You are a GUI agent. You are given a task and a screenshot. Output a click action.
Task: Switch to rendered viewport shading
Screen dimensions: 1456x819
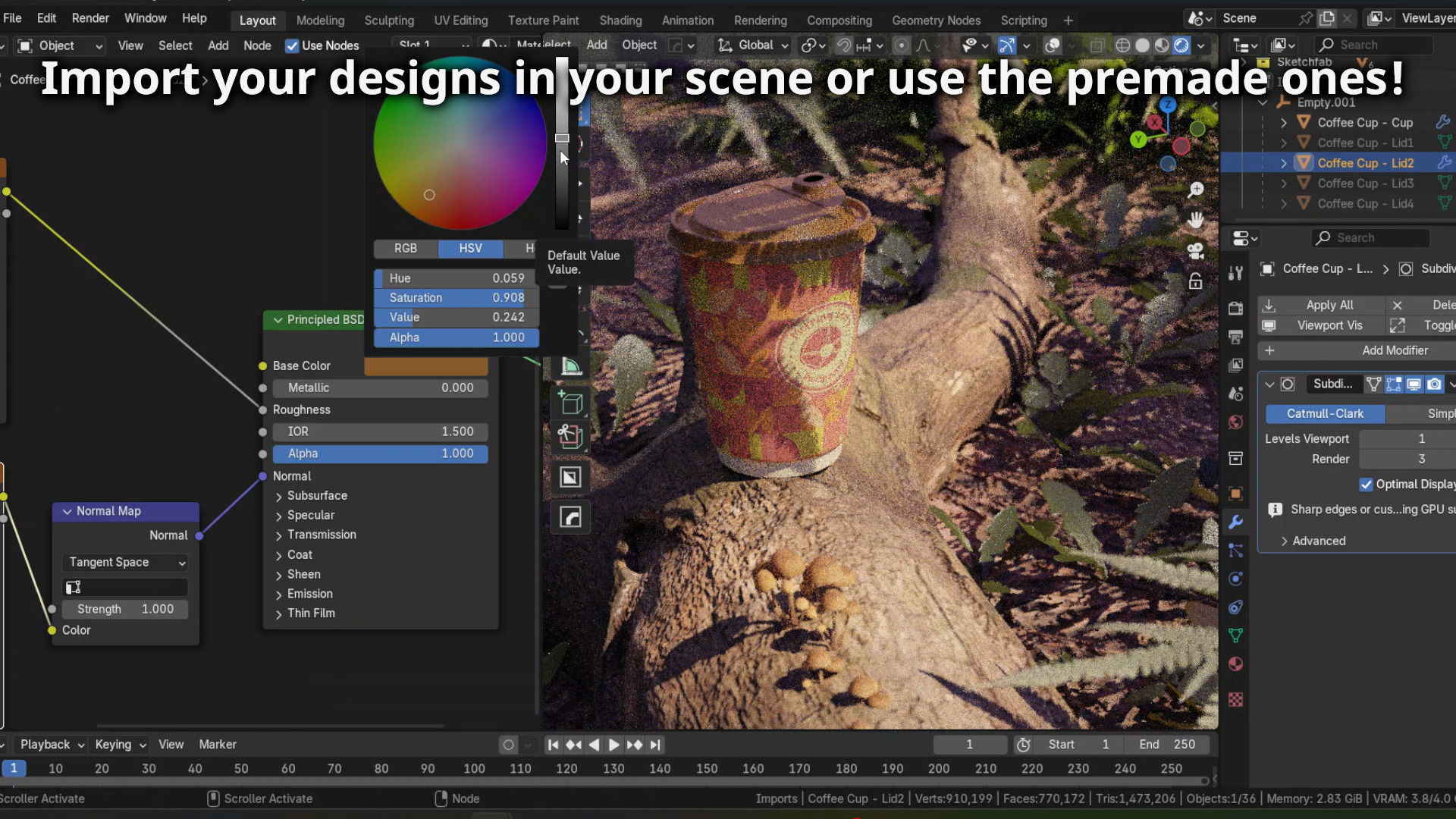pyautogui.click(x=1181, y=45)
